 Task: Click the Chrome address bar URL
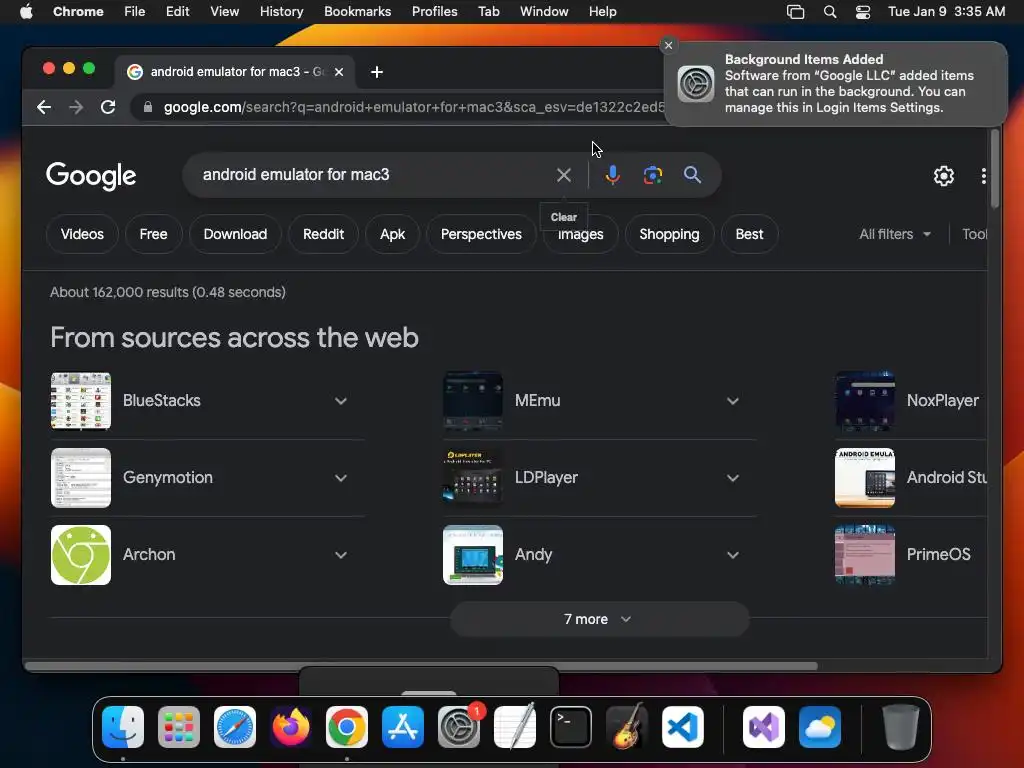pos(414,107)
